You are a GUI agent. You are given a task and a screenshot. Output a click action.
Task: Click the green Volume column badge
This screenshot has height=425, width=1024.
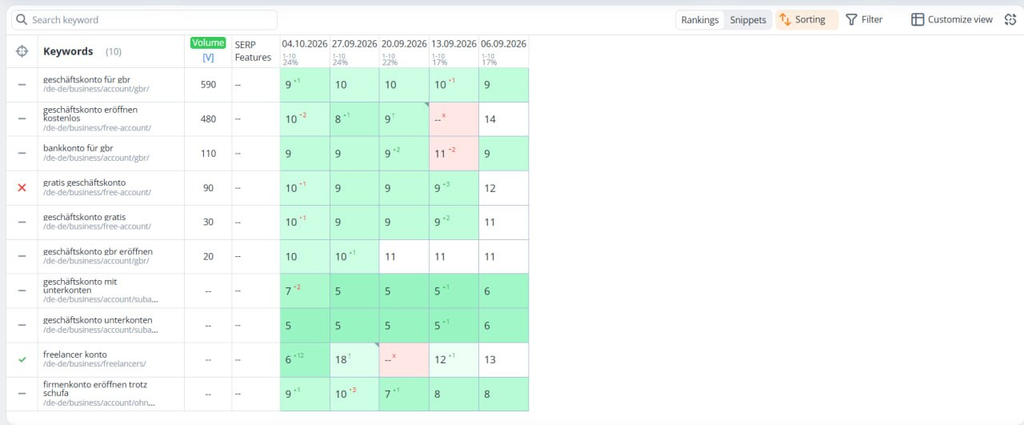(208, 43)
